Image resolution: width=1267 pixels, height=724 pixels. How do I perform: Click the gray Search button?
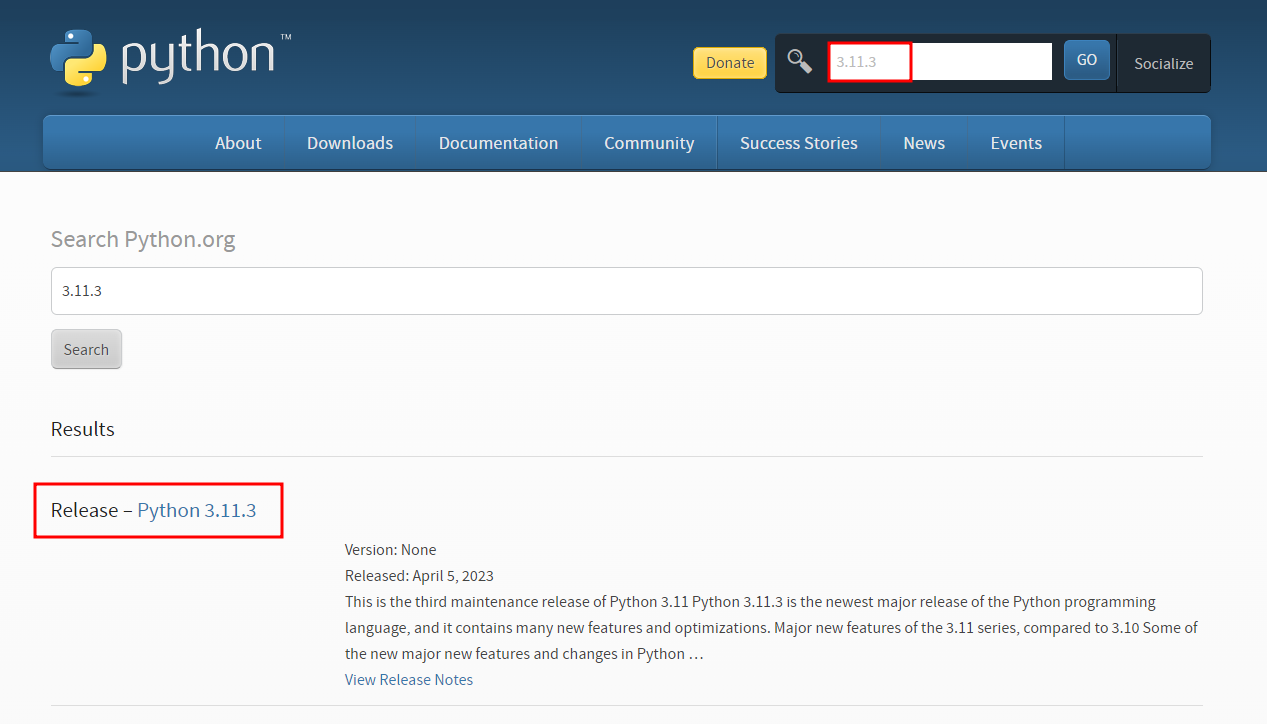tap(86, 349)
